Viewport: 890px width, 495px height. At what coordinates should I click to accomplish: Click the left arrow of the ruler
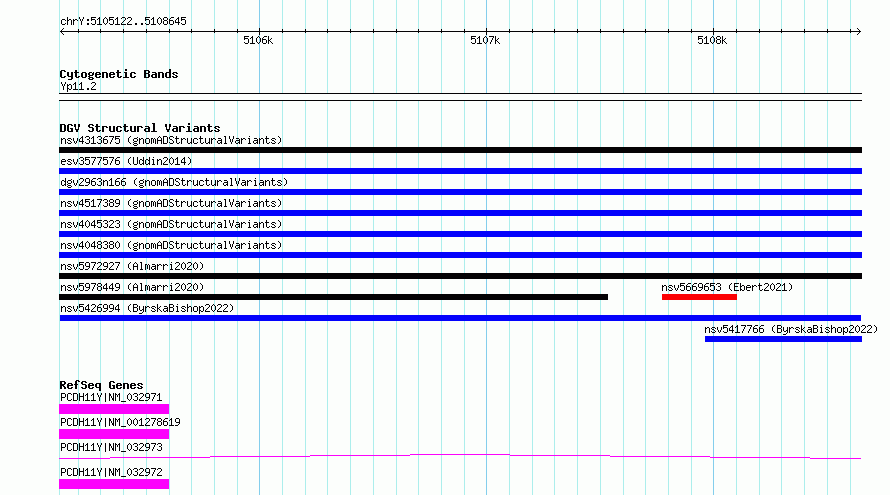(x=62, y=31)
